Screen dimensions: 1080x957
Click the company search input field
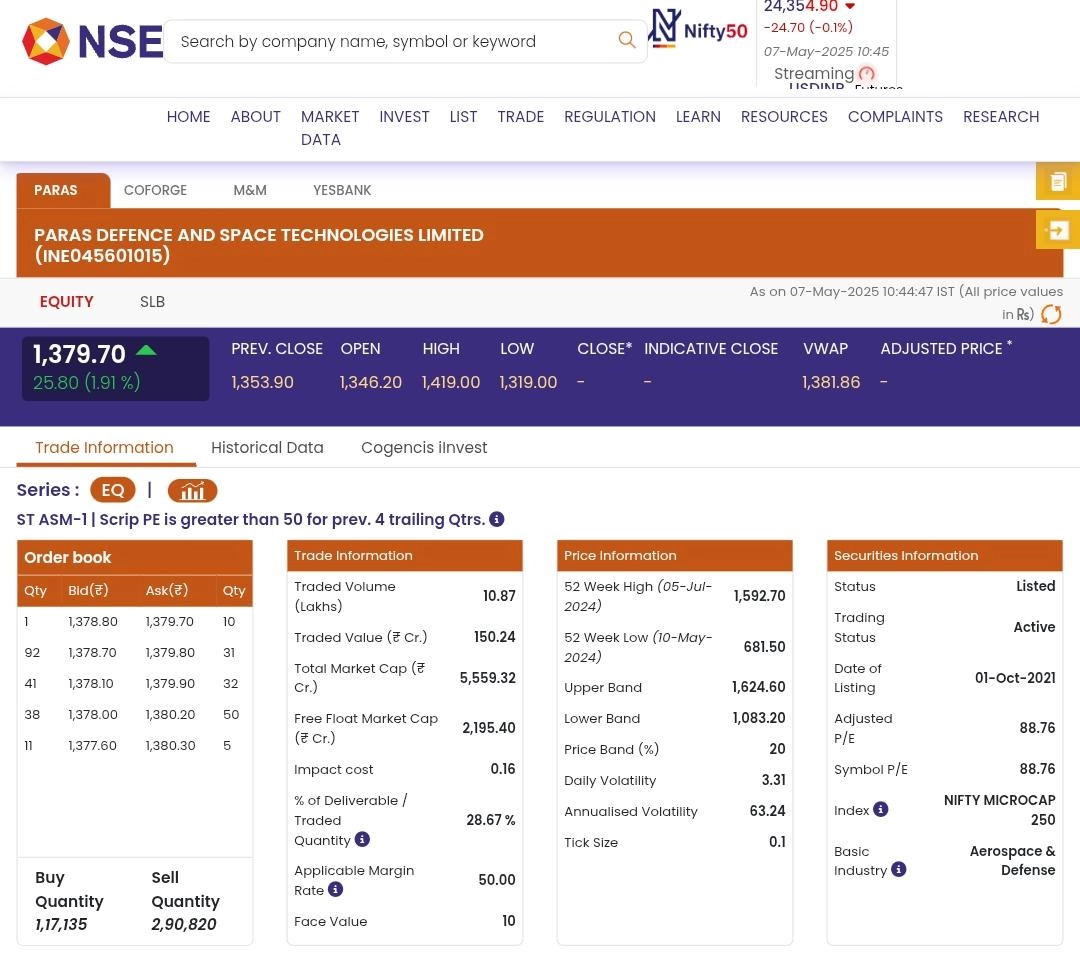click(x=390, y=41)
